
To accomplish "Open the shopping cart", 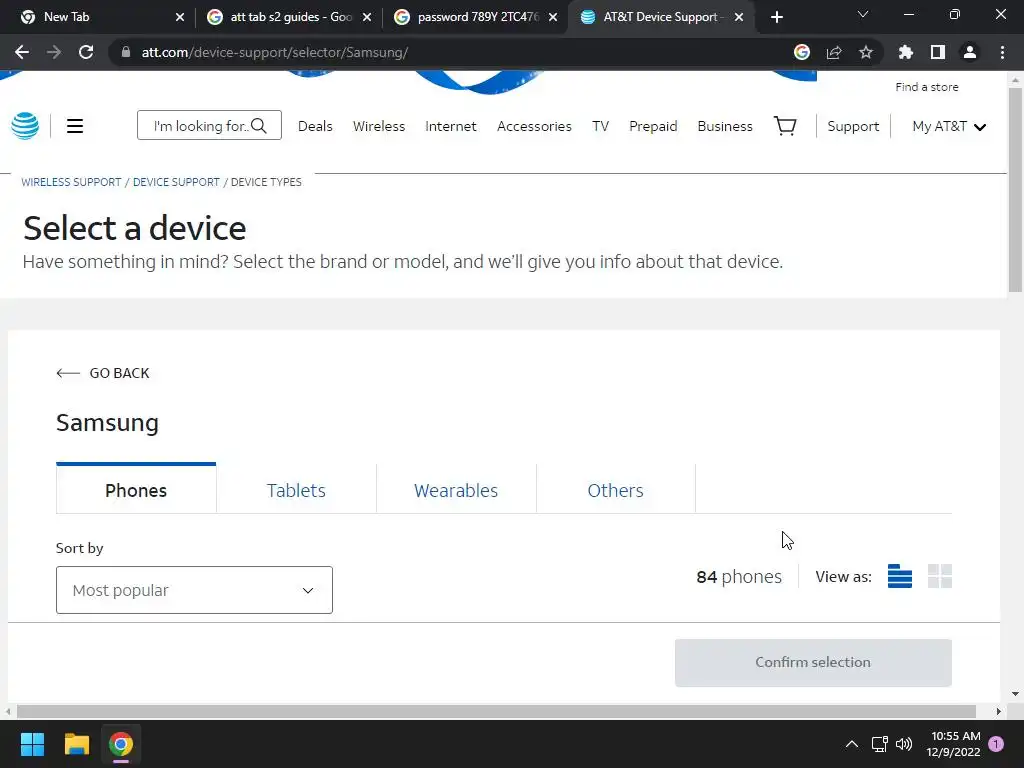I will point(785,125).
